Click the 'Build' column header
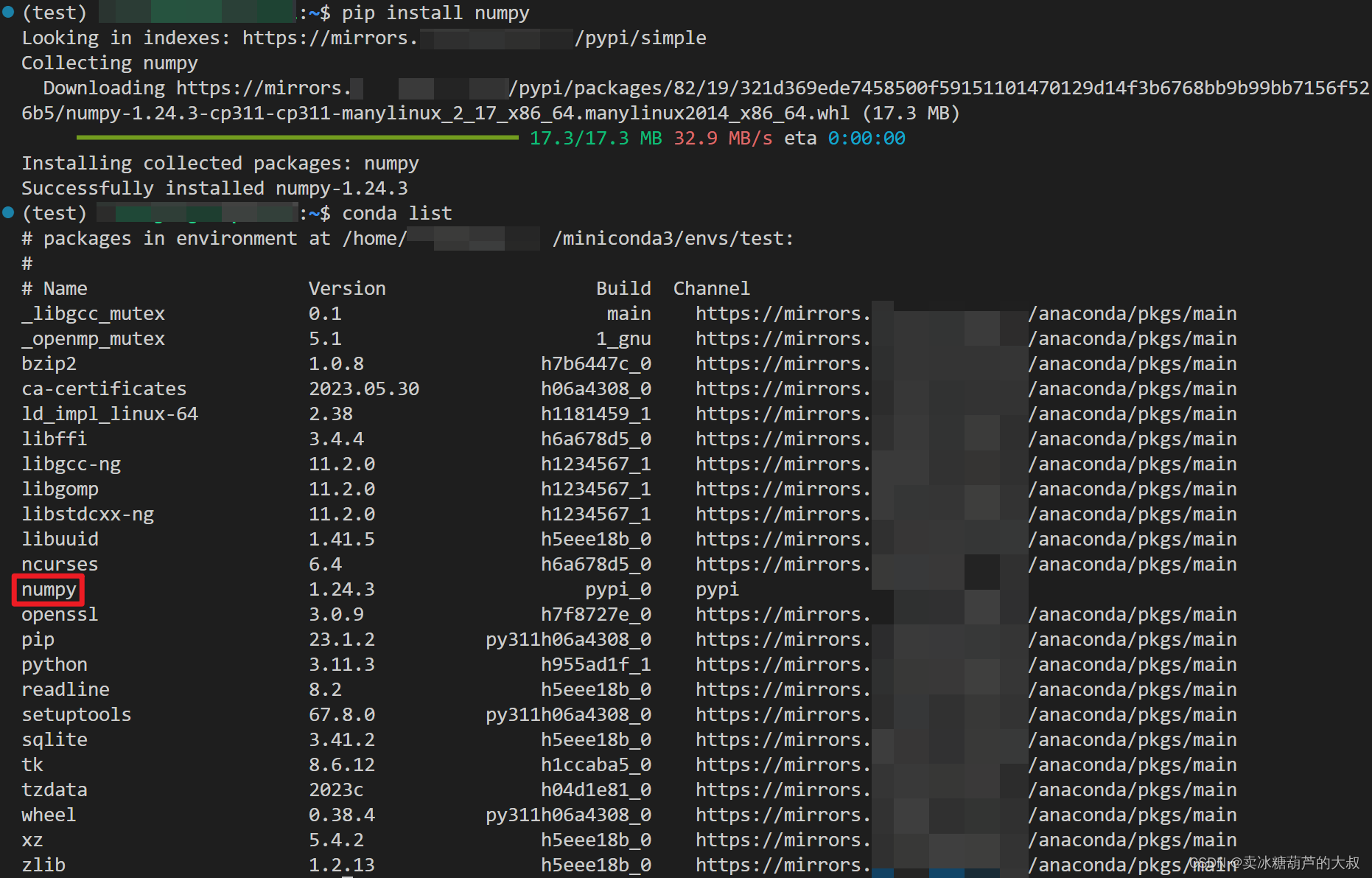Image resolution: width=1372 pixels, height=878 pixels. pyautogui.click(x=623, y=289)
